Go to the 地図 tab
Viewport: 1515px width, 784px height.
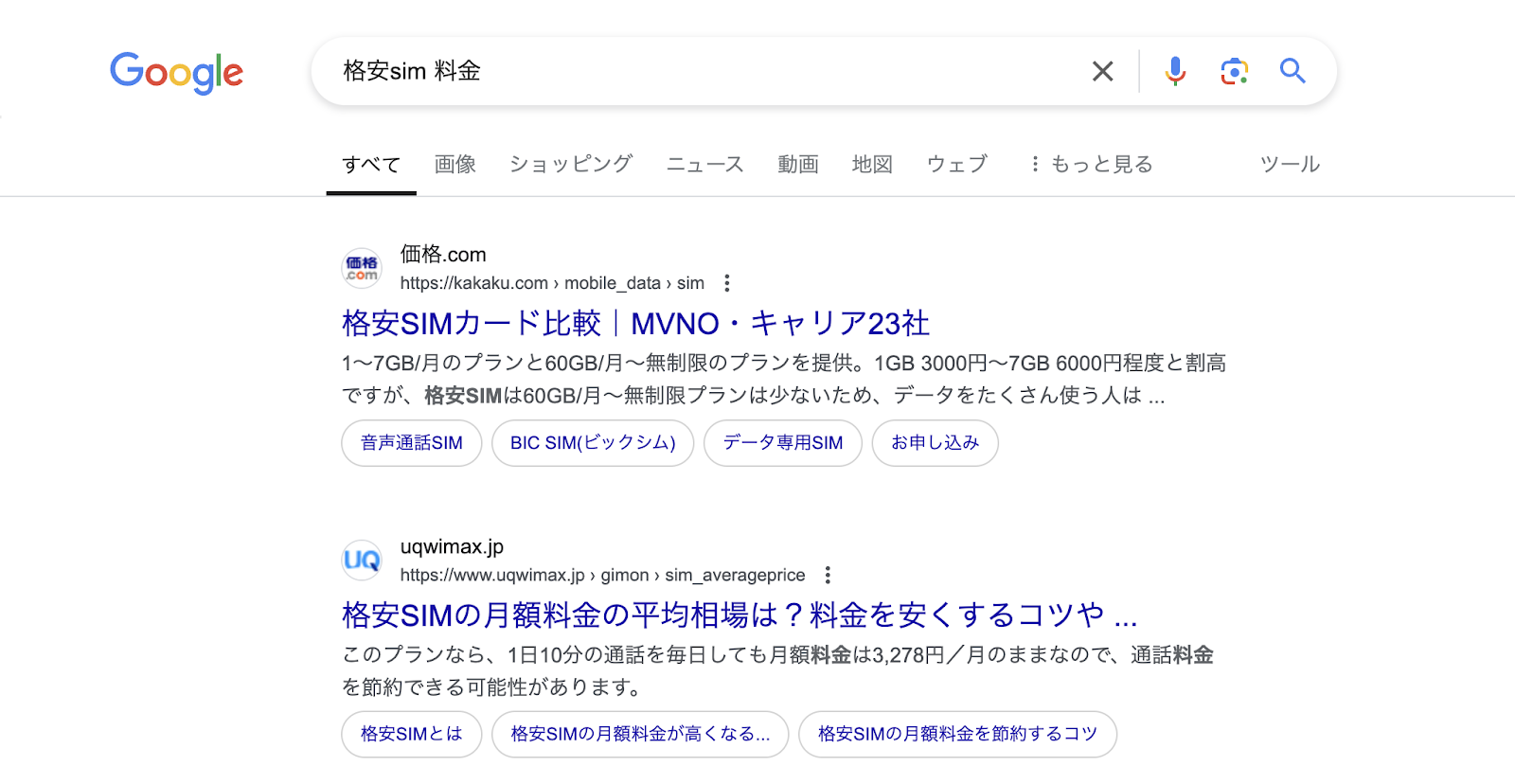pos(872,165)
